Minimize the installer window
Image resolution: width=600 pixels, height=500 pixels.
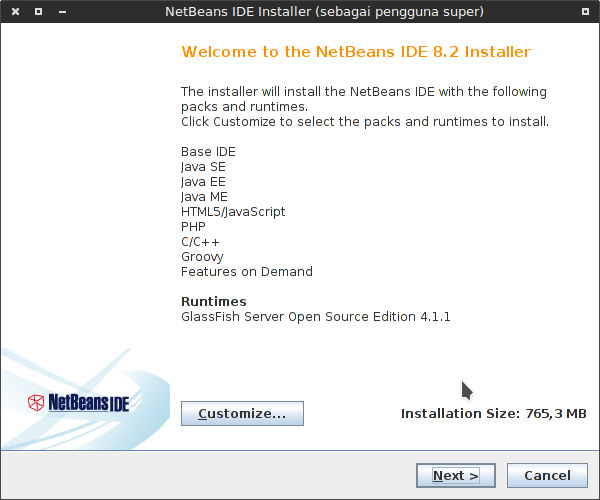point(62,12)
